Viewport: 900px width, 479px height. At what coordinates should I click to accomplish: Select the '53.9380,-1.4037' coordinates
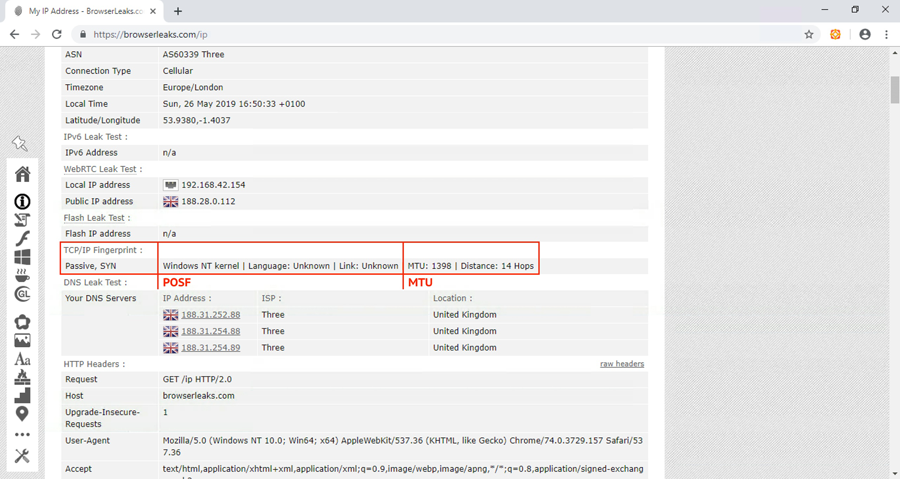click(196, 120)
